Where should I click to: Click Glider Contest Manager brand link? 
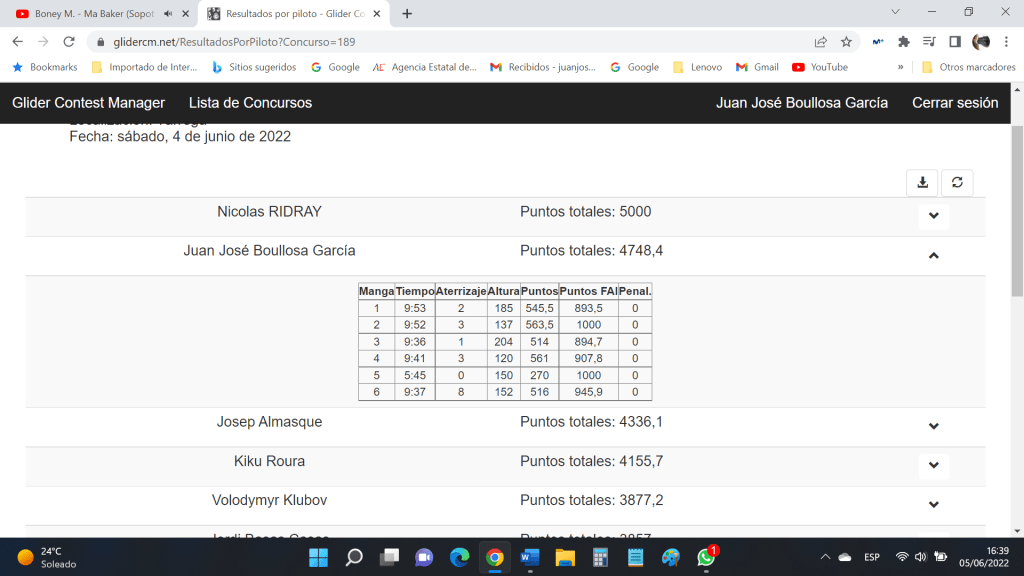pos(88,103)
